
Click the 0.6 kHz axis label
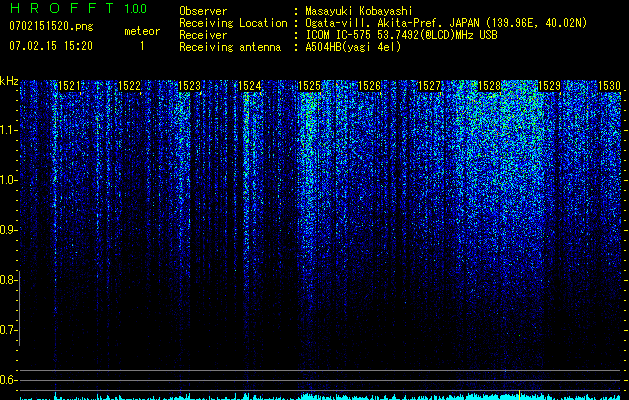8,380
